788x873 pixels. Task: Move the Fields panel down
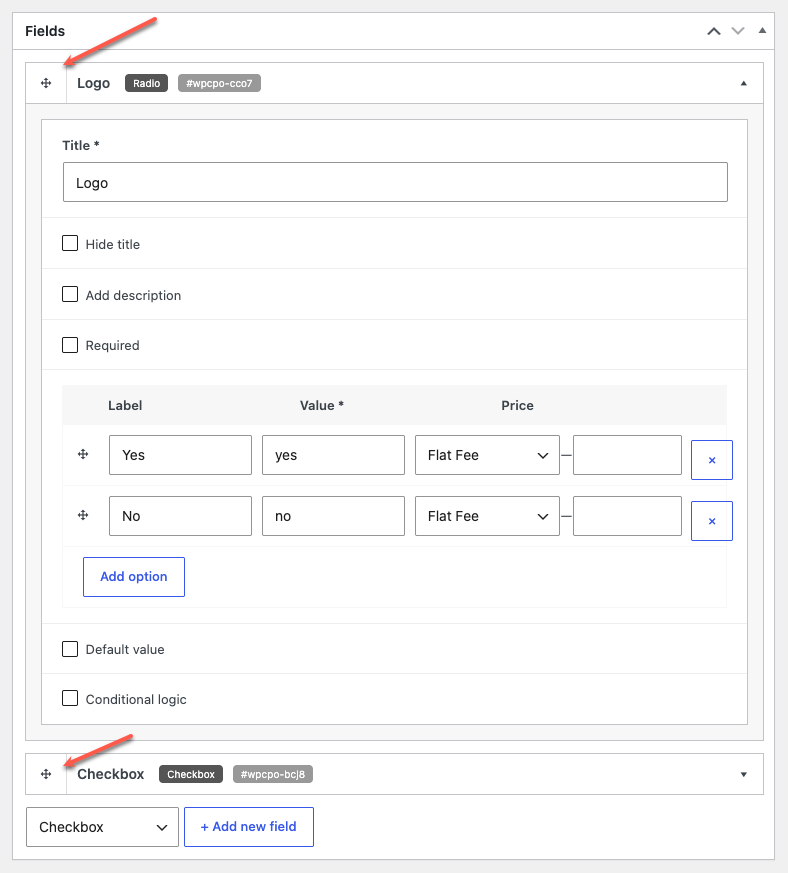coord(738,31)
